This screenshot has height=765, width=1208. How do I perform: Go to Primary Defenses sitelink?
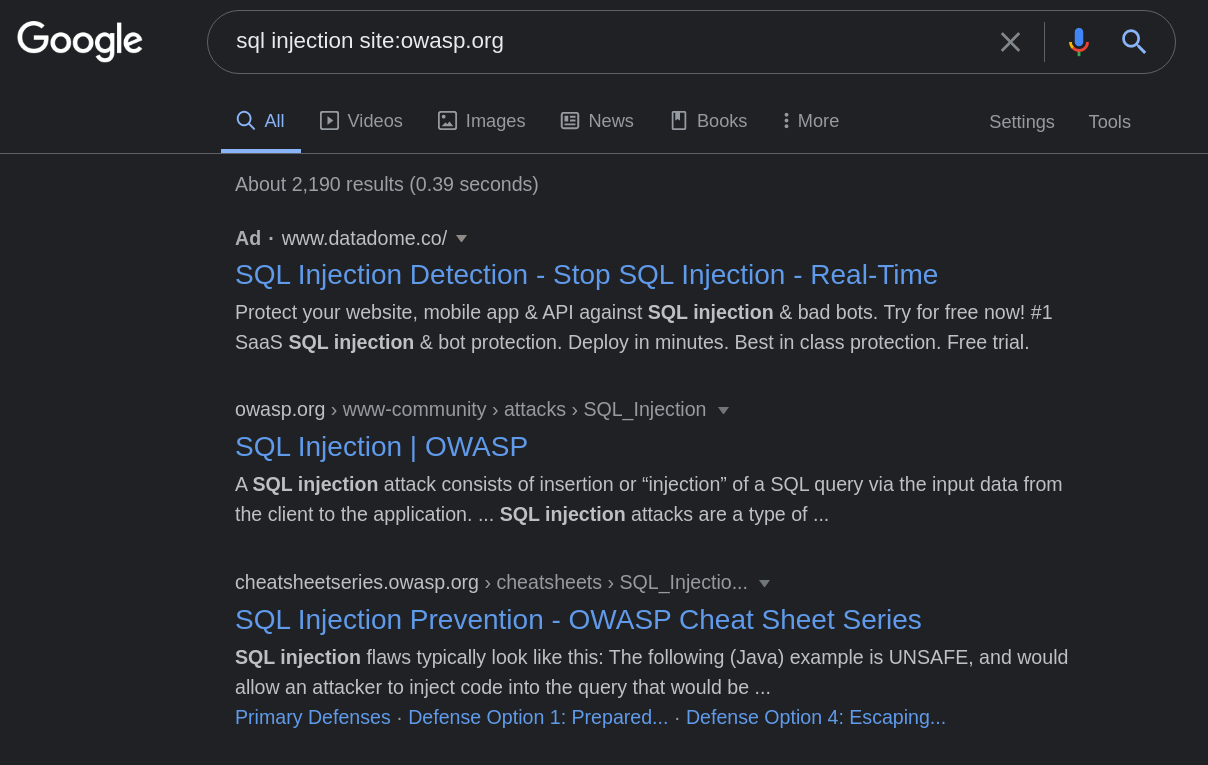[312, 718]
